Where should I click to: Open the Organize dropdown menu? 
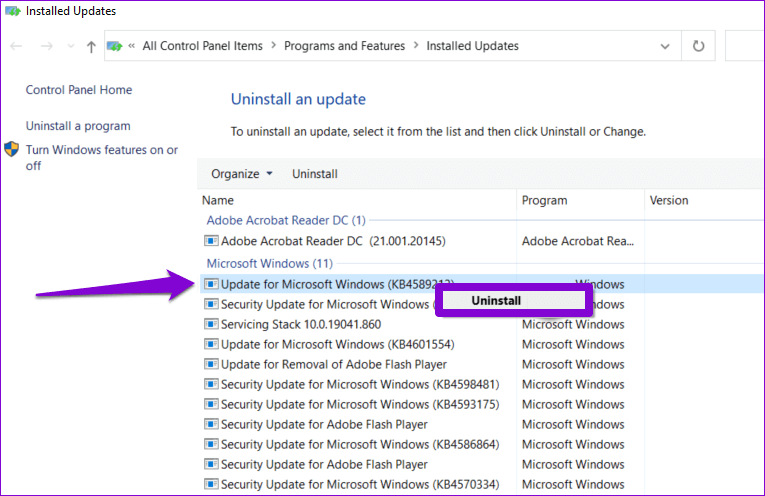(242, 174)
